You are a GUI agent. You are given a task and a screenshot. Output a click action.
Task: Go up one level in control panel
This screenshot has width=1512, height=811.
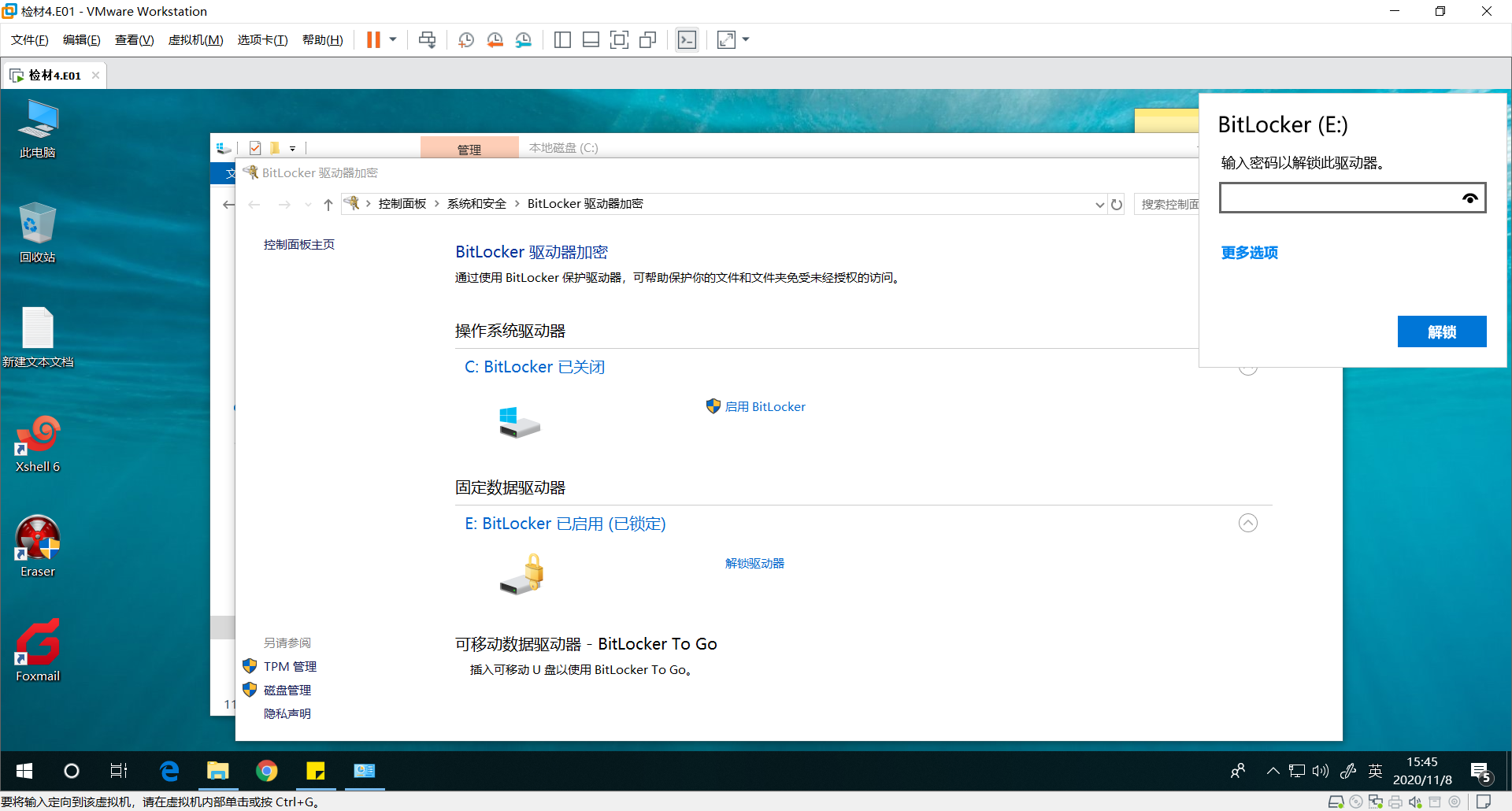[328, 205]
